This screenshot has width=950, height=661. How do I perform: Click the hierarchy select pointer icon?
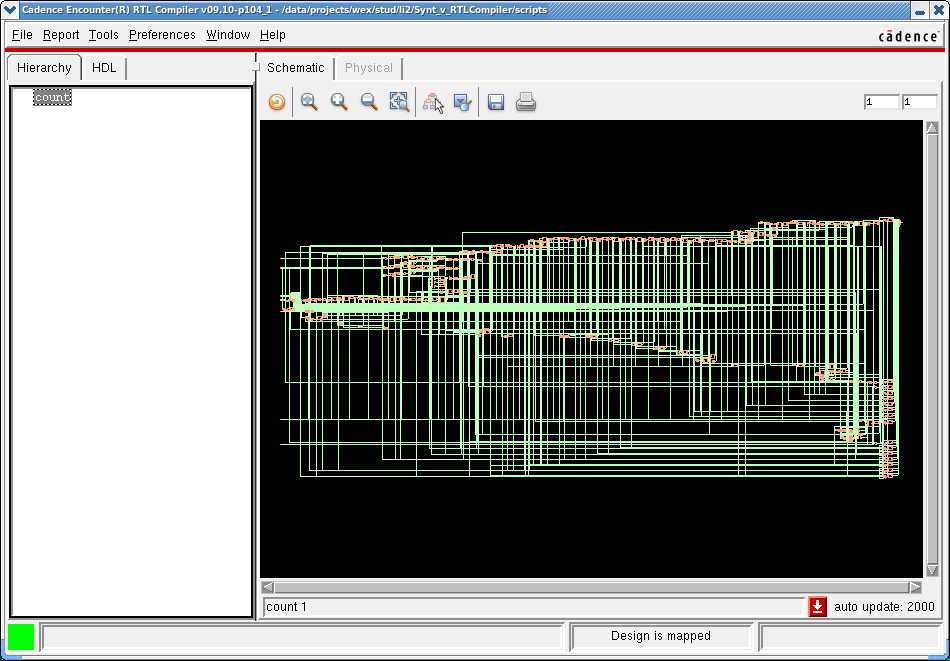434,103
